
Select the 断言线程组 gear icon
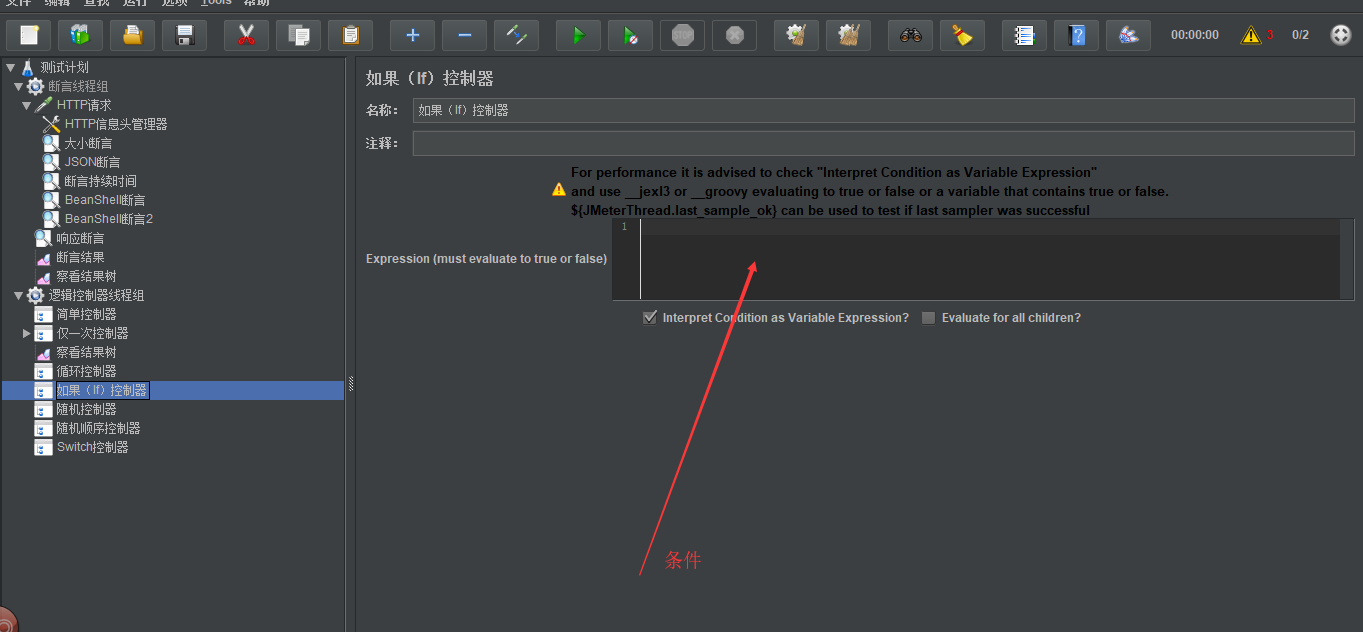tap(35, 86)
